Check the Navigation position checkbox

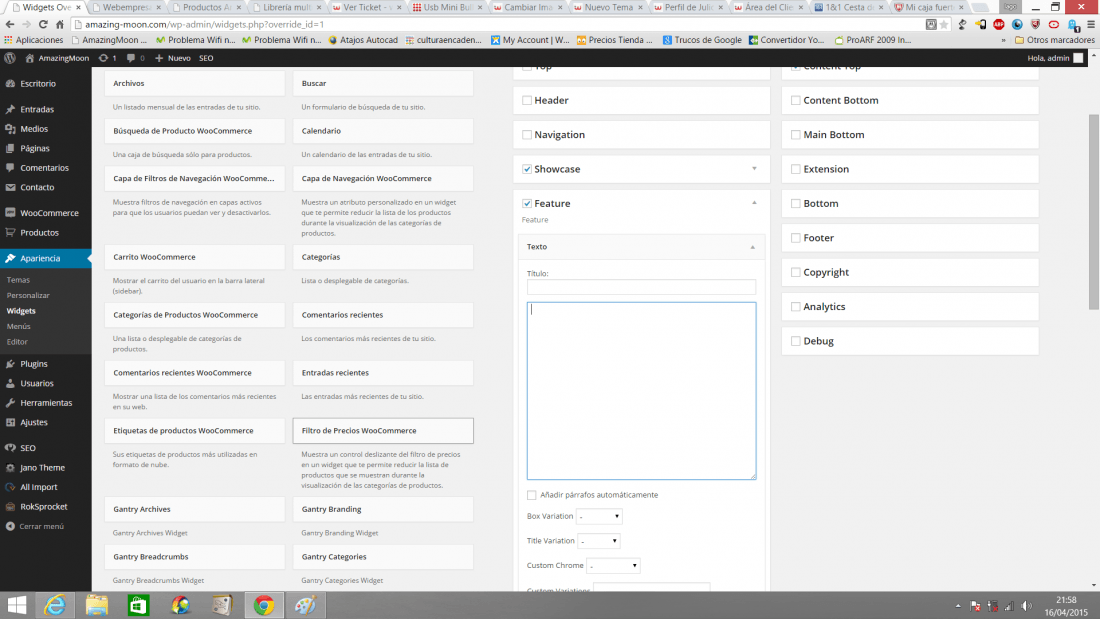point(527,135)
